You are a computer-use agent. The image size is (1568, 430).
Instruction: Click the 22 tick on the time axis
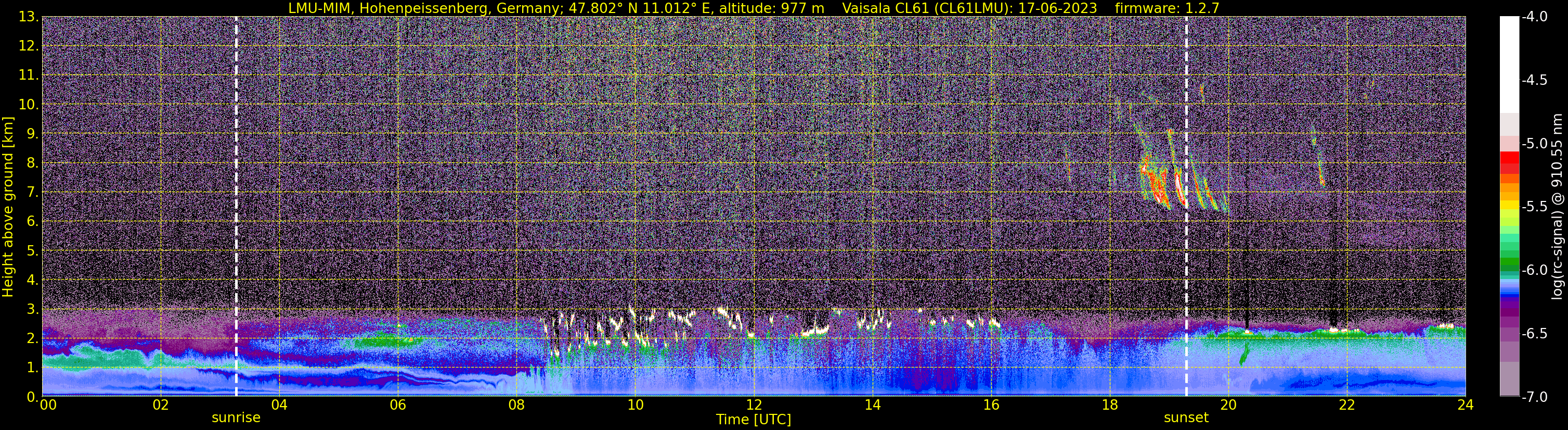(x=1347, y=405)
